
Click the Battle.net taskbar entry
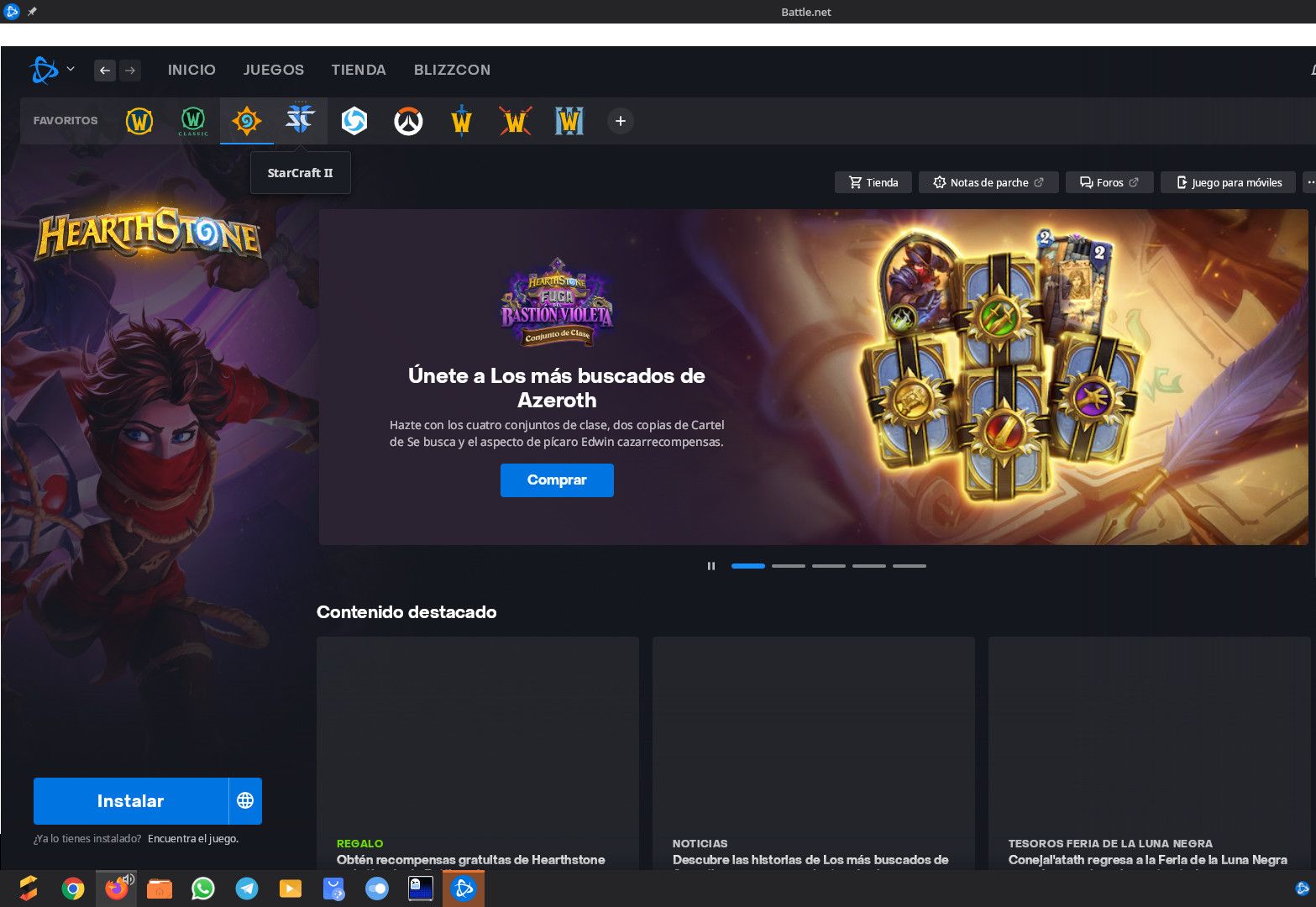click(464, 889)
